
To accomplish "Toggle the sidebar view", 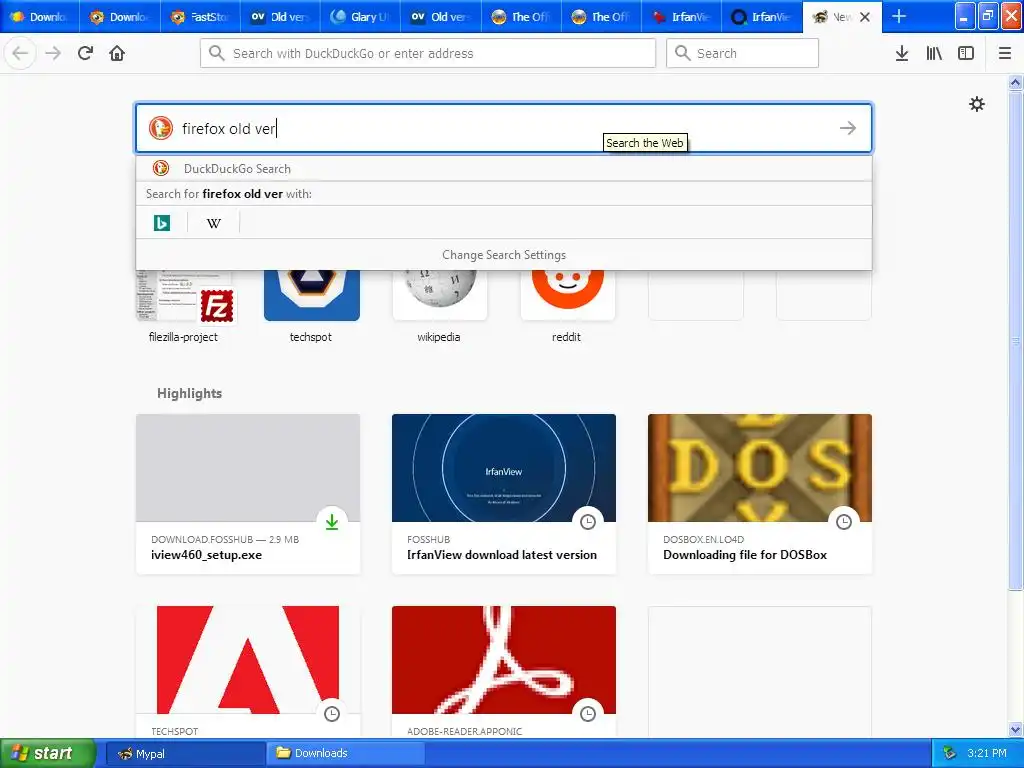I will [x=966, y=53].
